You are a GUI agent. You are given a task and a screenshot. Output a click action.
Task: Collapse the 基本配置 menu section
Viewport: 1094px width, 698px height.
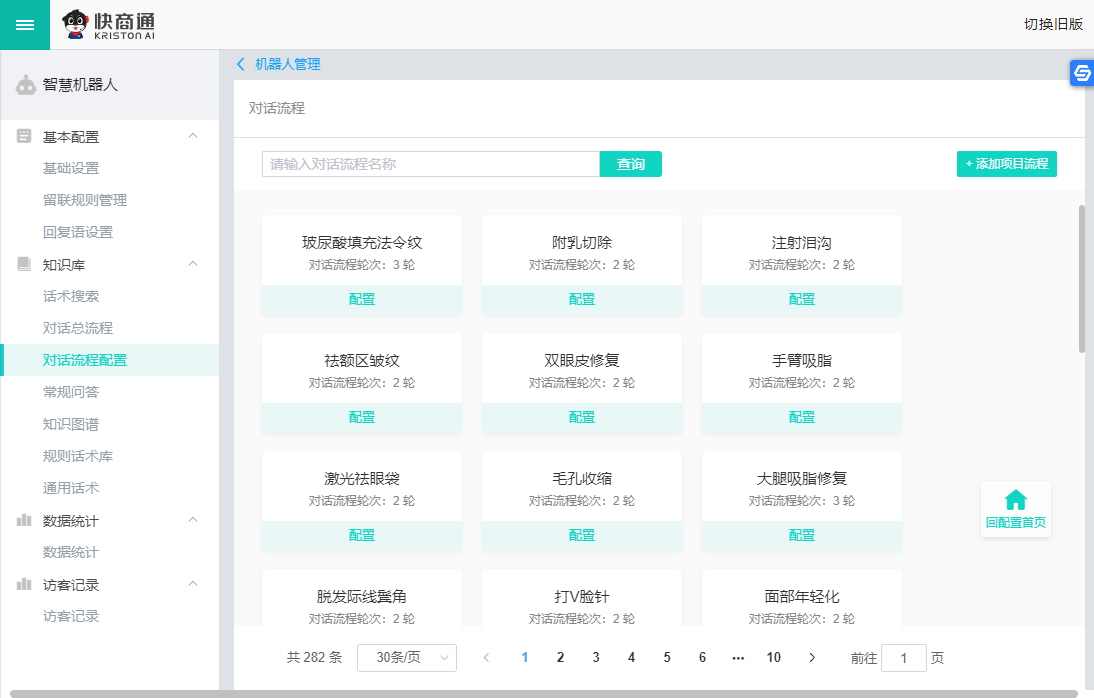point(193,136)
